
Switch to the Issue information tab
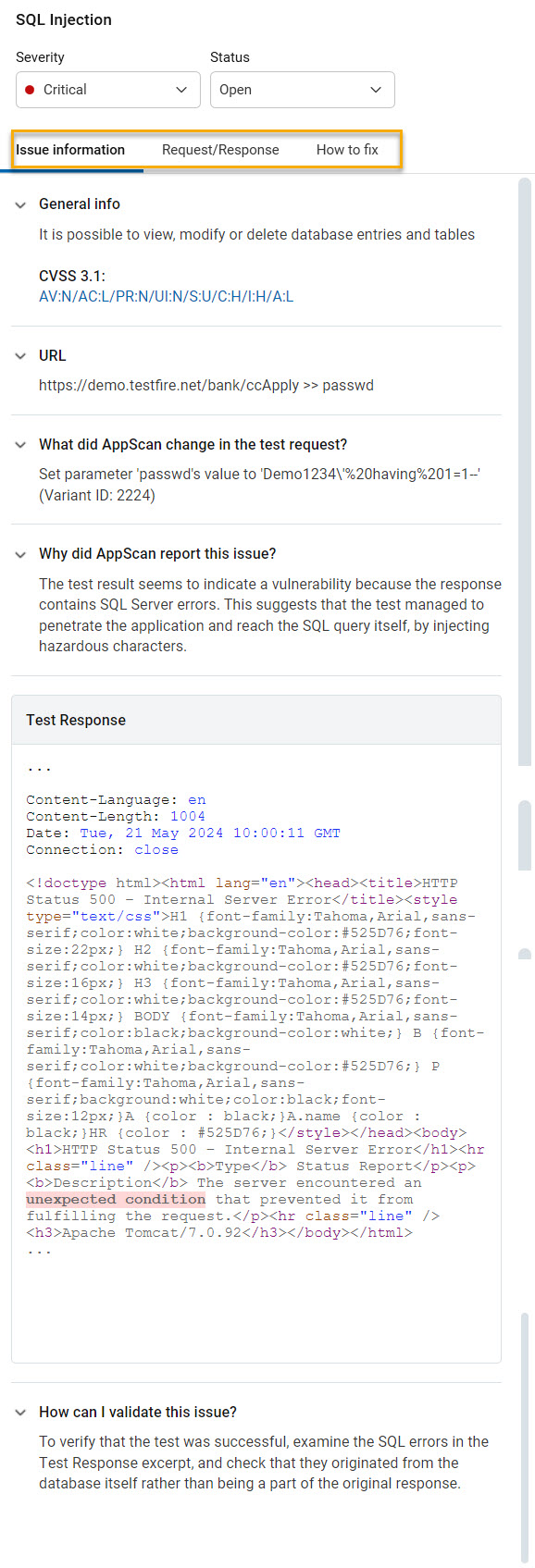[70, 150]
